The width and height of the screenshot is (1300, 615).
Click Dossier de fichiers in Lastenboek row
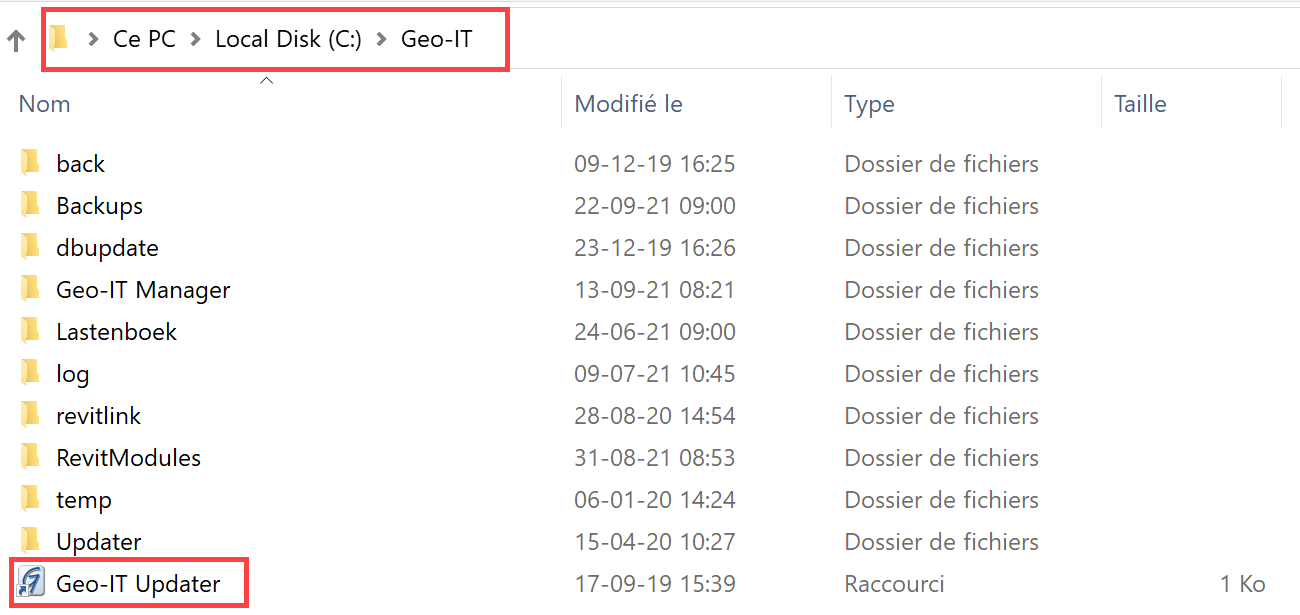941,332
